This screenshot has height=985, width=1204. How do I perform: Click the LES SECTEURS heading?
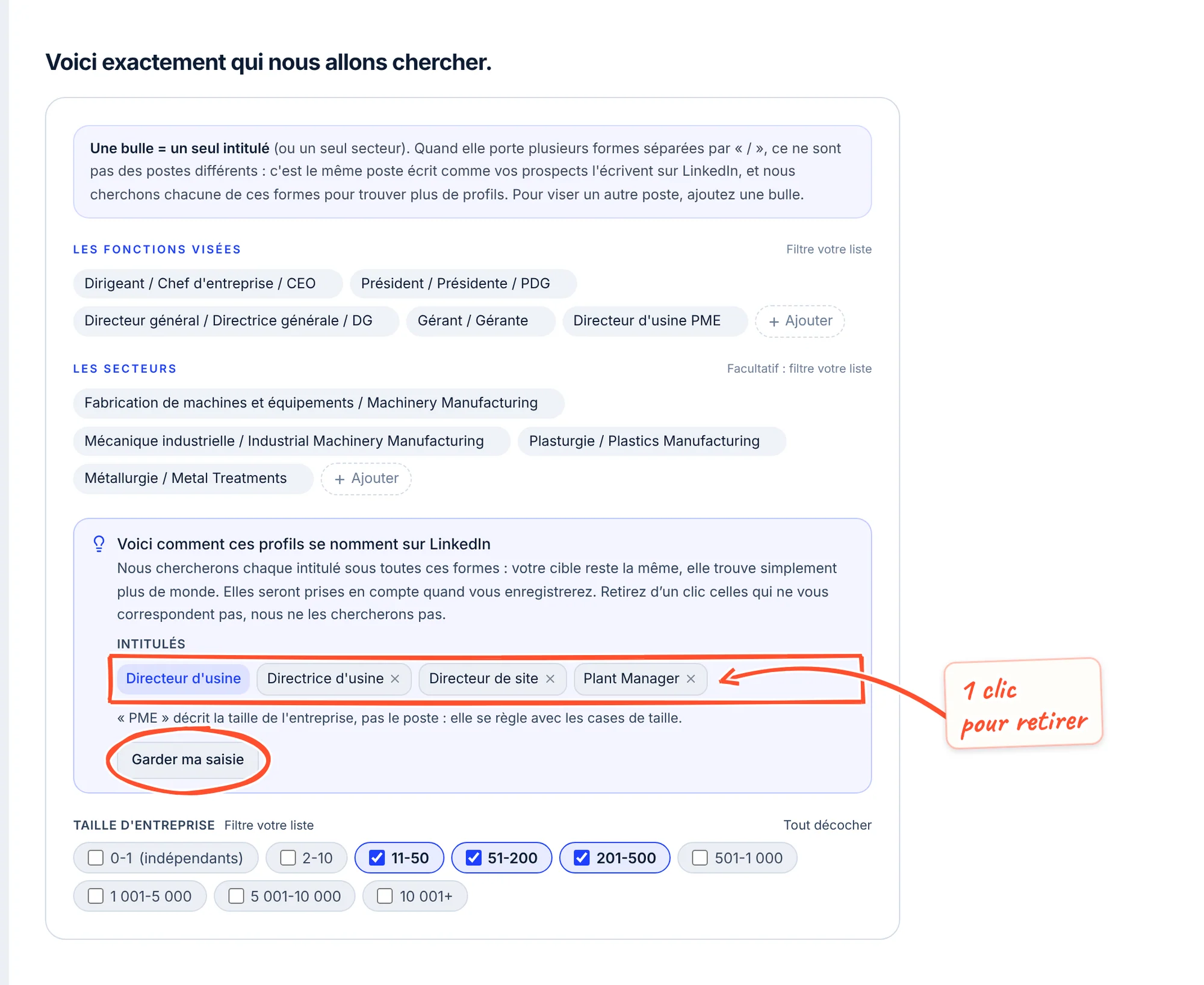[x=125, y=368]
